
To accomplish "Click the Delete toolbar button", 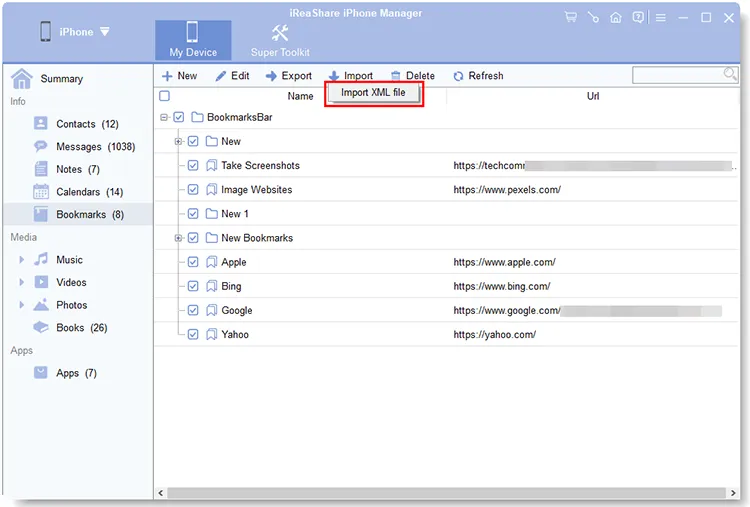I will pos(413,76).
